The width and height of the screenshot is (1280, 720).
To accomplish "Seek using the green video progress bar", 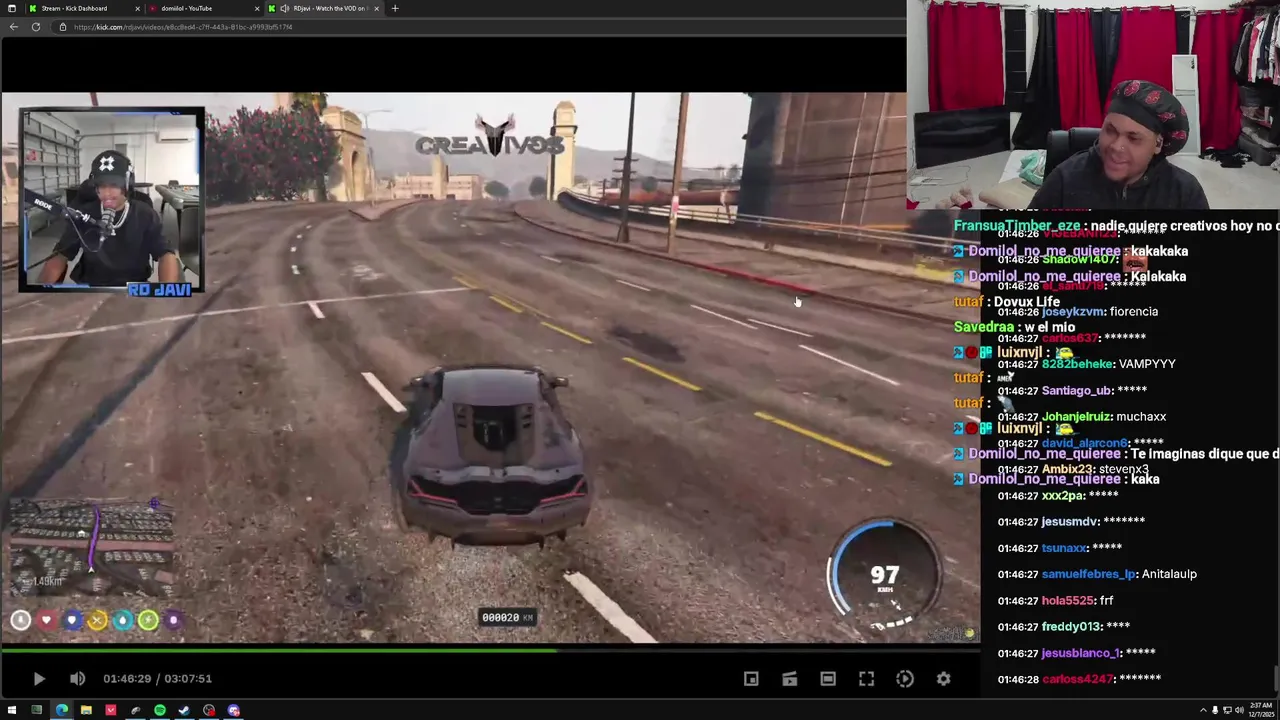I will tap(490, 651).
